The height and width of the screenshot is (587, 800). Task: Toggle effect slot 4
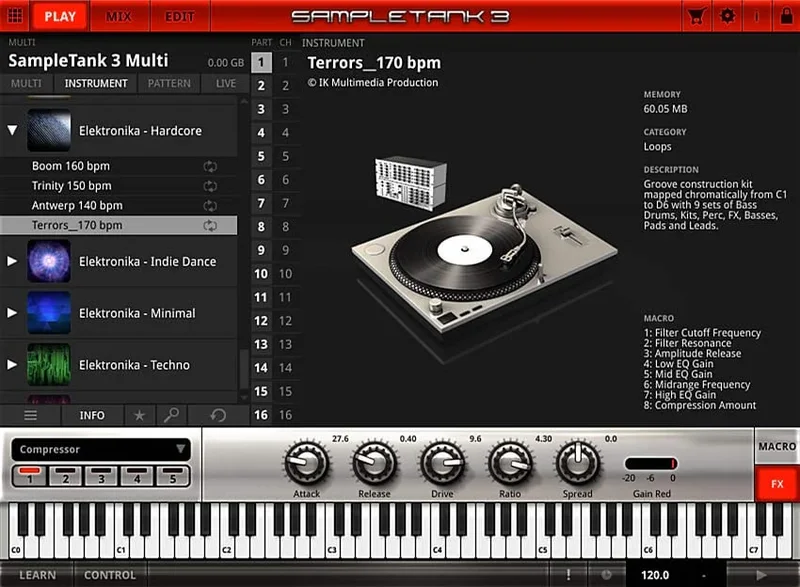pyautogui.click(x=137, y=476)
